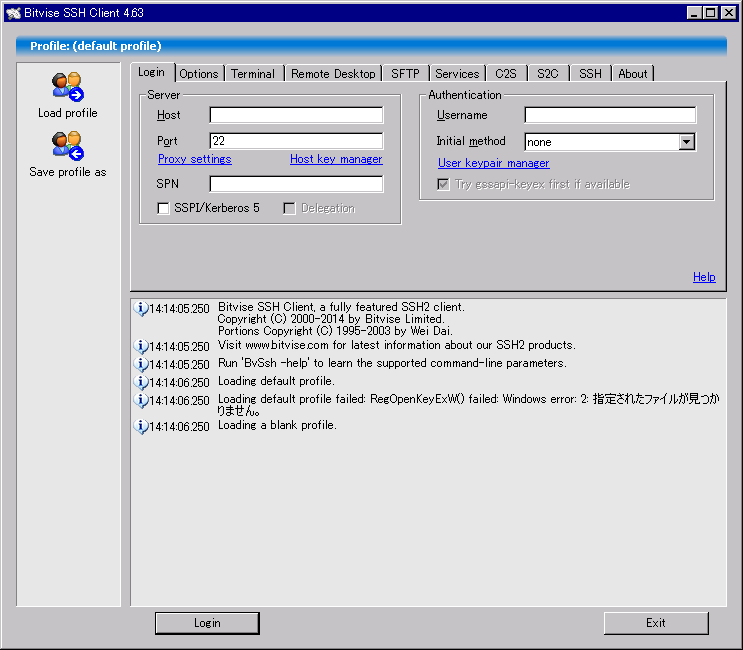The image size is (743, 650).
Task: Toggle the Delegation checkbox
Action: coord(289,208)
